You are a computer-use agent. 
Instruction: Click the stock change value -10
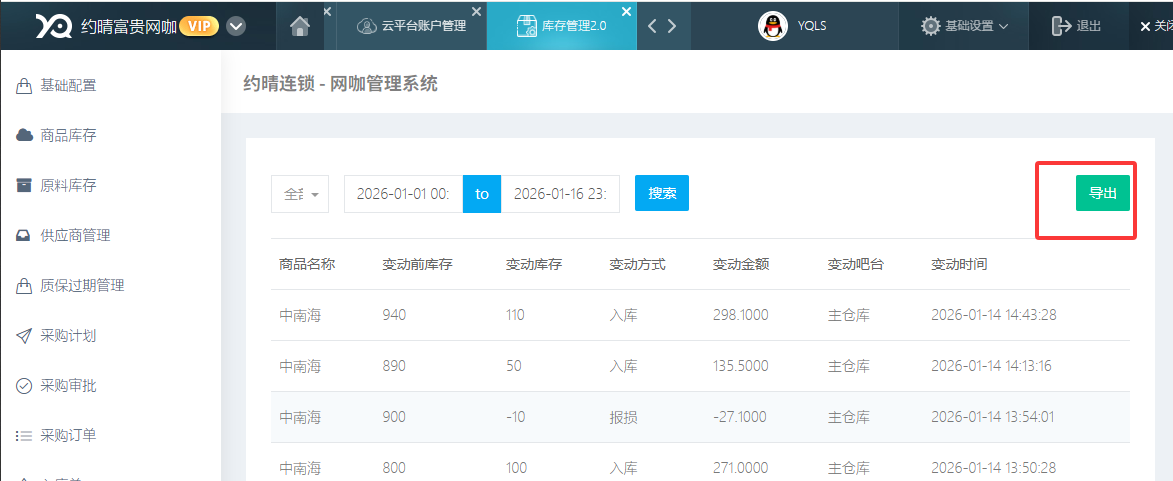[515, 417]
